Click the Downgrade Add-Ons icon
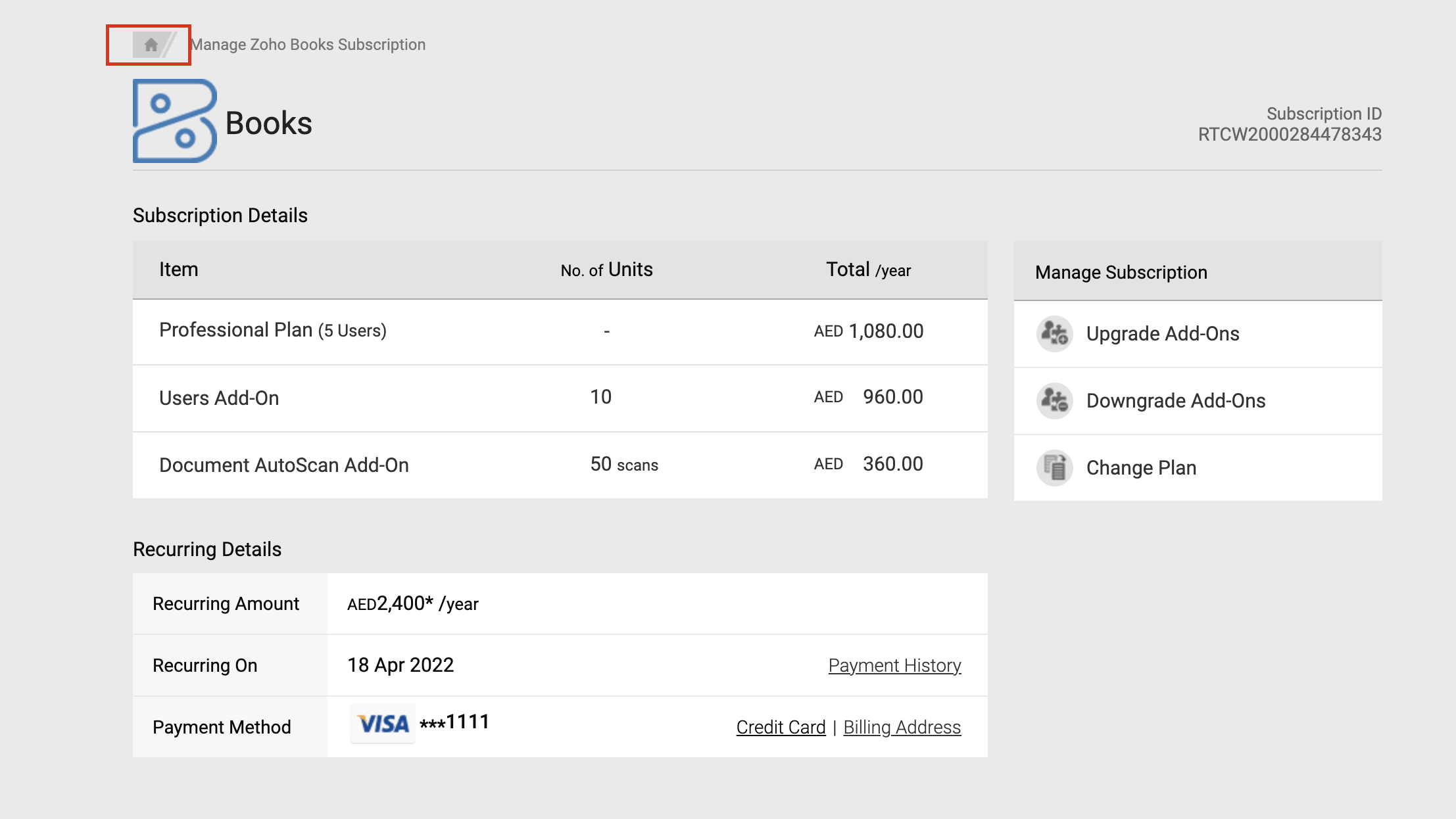 click(1054, 401)
